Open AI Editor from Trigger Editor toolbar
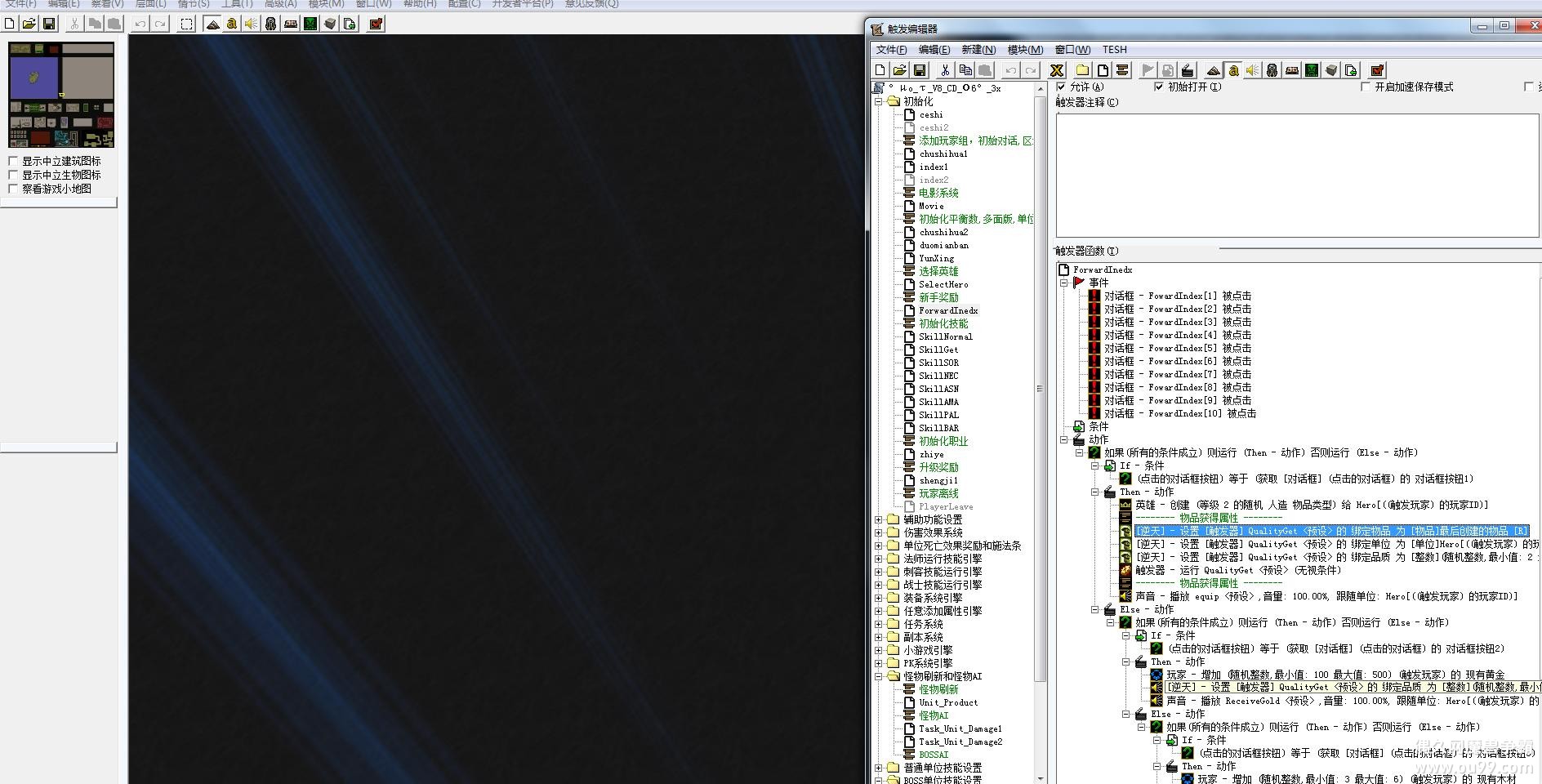 pos(1312,70)
